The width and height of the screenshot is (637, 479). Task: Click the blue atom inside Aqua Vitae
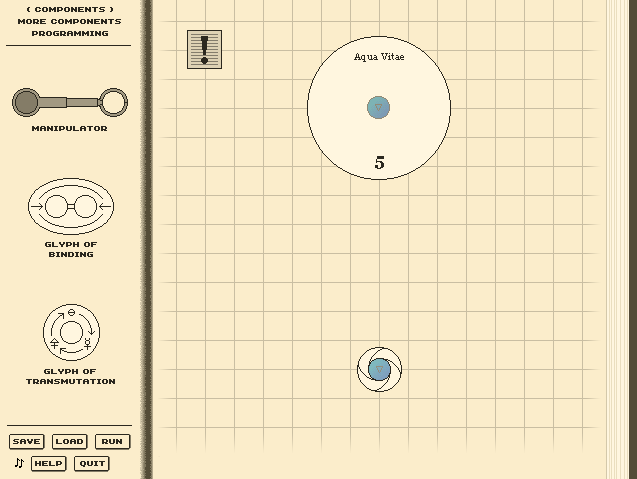pyautogui.click(x=378, y=108)
